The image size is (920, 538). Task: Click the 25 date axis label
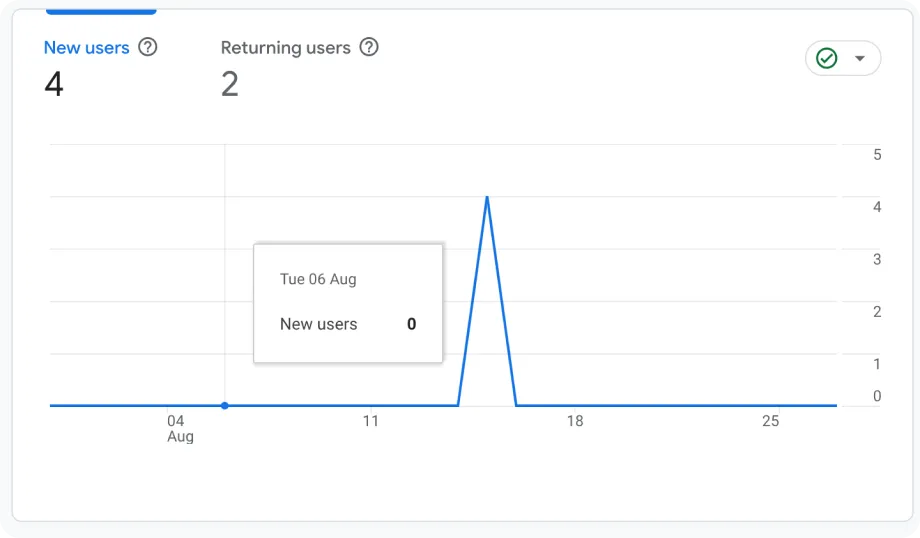point(770,421)
